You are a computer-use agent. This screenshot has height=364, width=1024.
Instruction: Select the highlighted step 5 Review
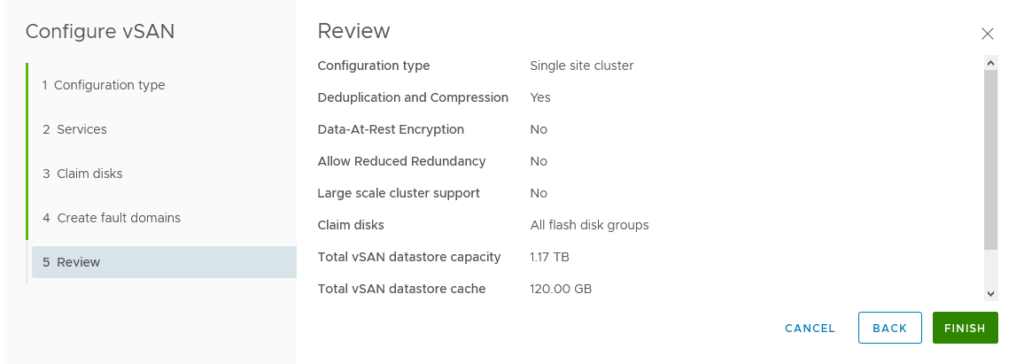[164, 262]
